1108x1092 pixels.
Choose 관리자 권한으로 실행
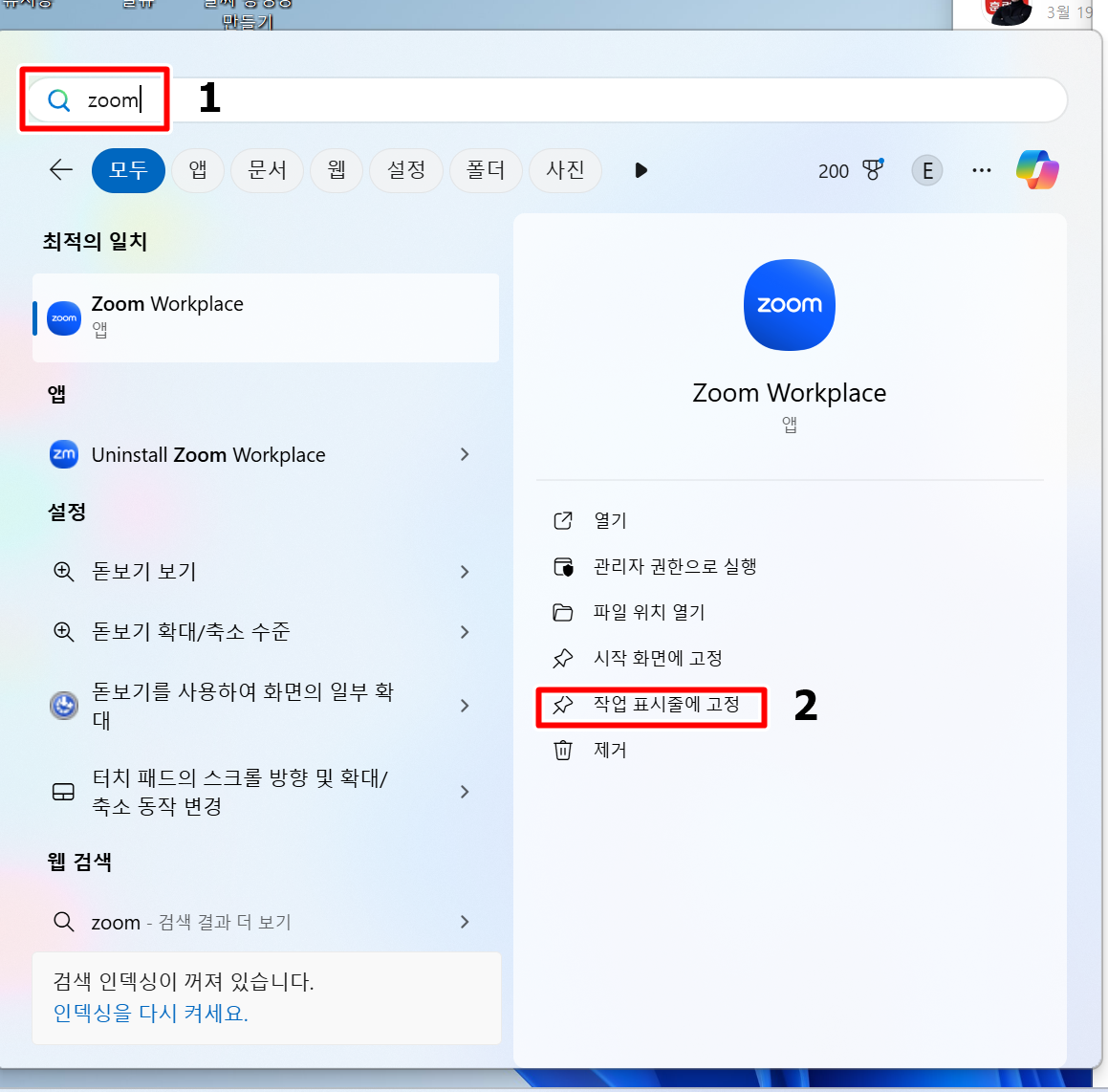pyautogui.click(x=675, y=566)
